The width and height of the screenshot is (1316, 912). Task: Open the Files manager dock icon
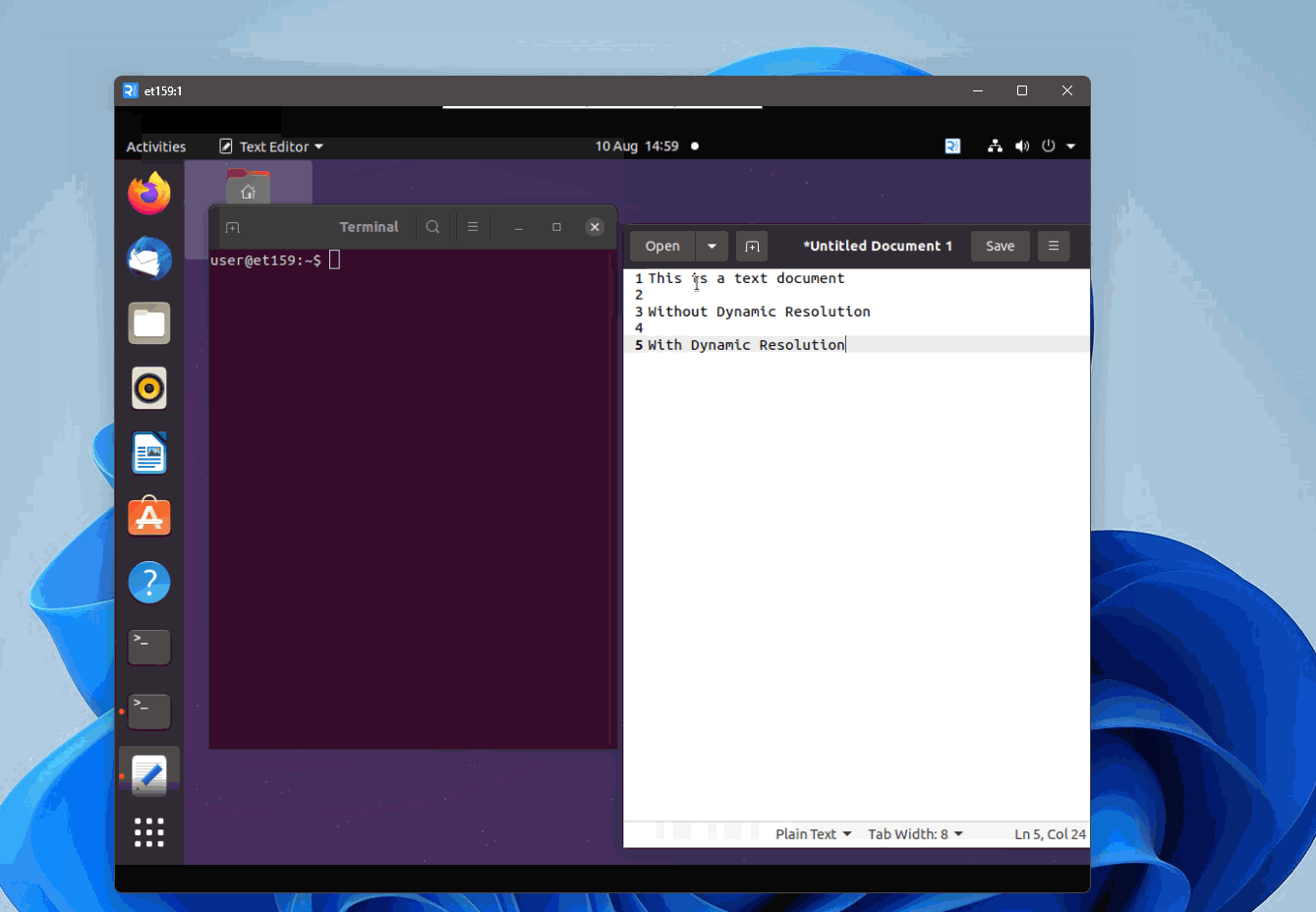tap(149, 323)
